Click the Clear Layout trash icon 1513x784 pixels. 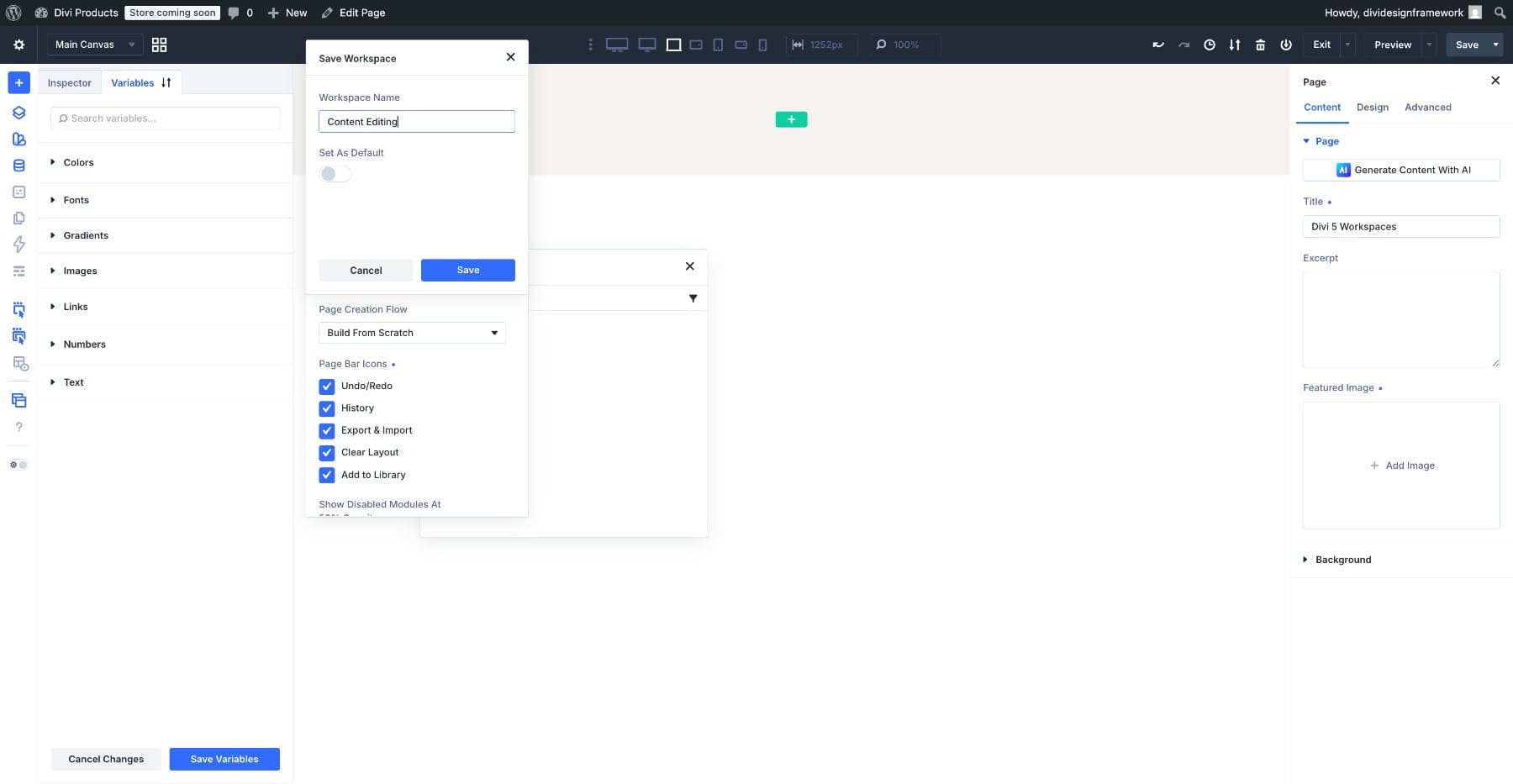tap(1260, 45)
